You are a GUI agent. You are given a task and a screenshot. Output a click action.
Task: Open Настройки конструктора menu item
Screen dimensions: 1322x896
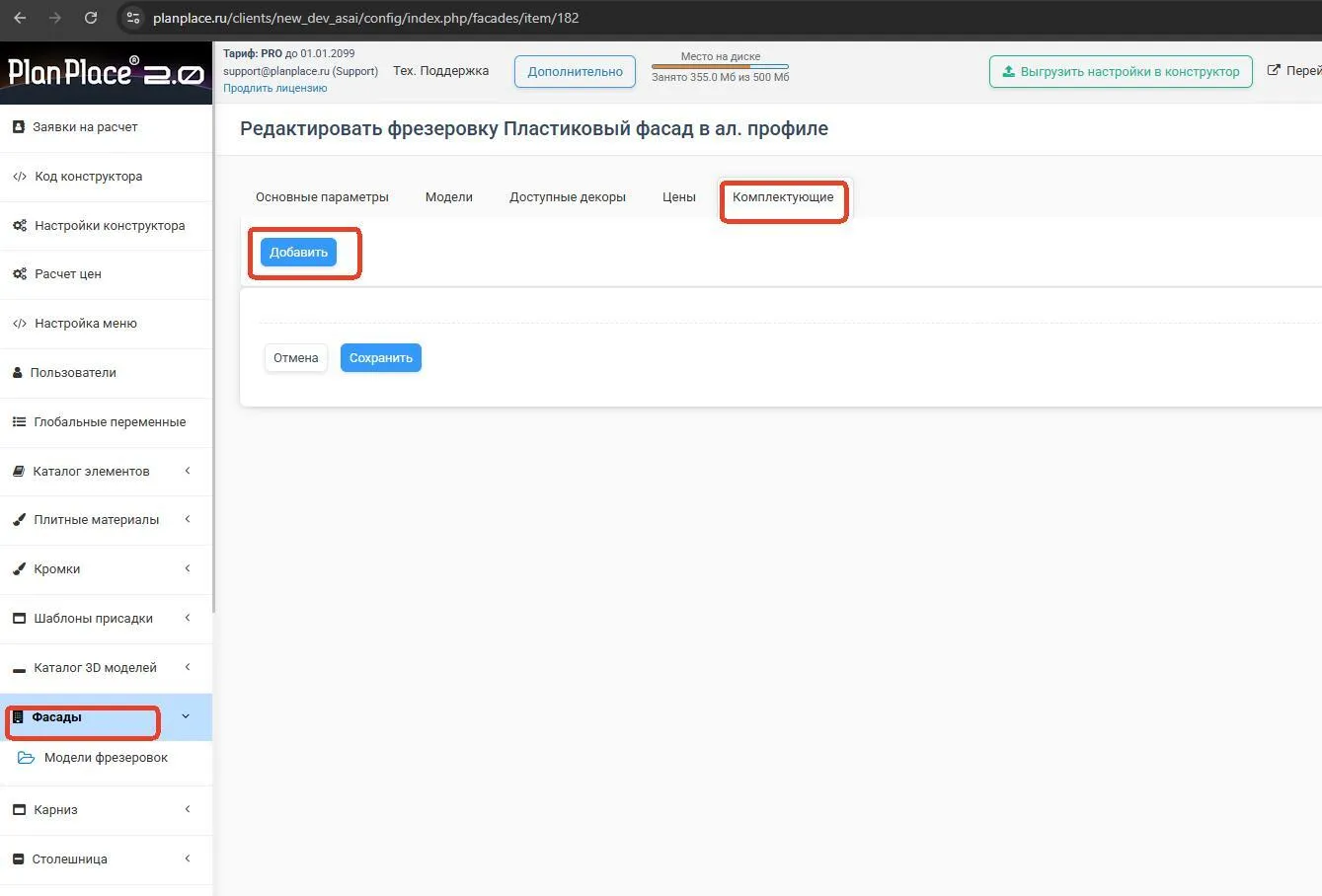pos(106,226)
